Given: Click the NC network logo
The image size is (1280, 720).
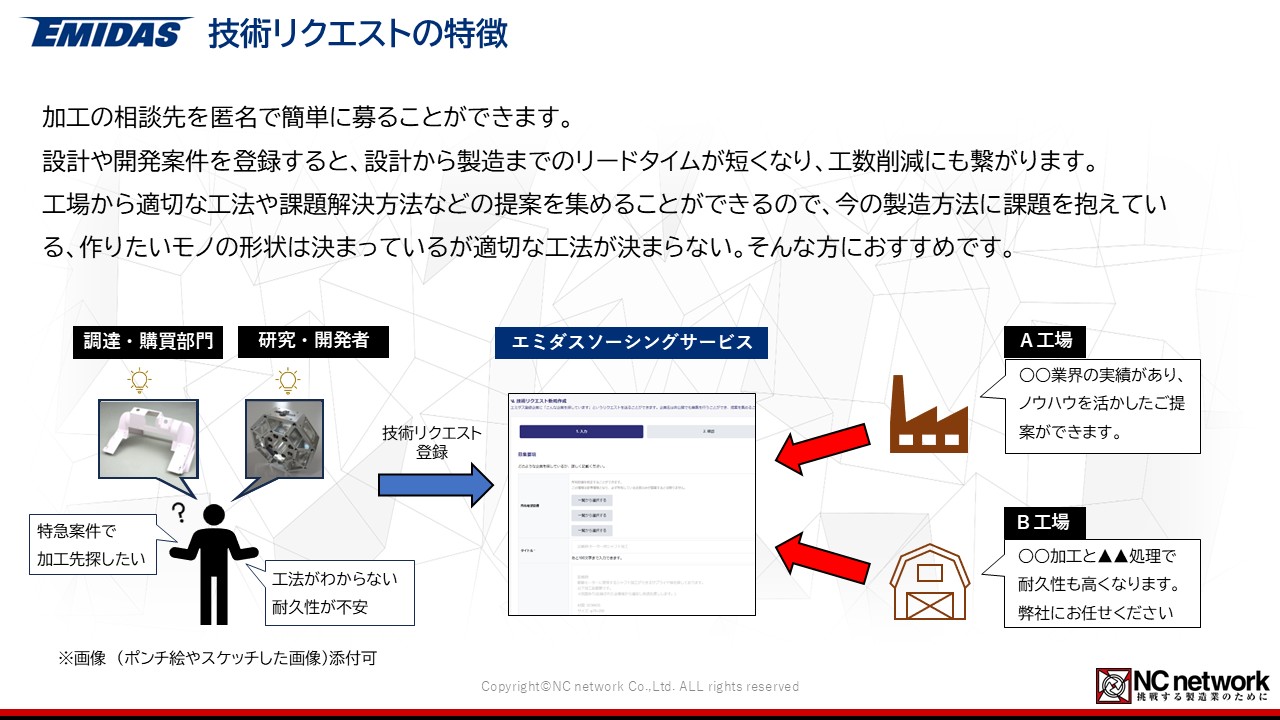Looking at the screenshot, I should pyautogui.click(x=1182, y=685).
